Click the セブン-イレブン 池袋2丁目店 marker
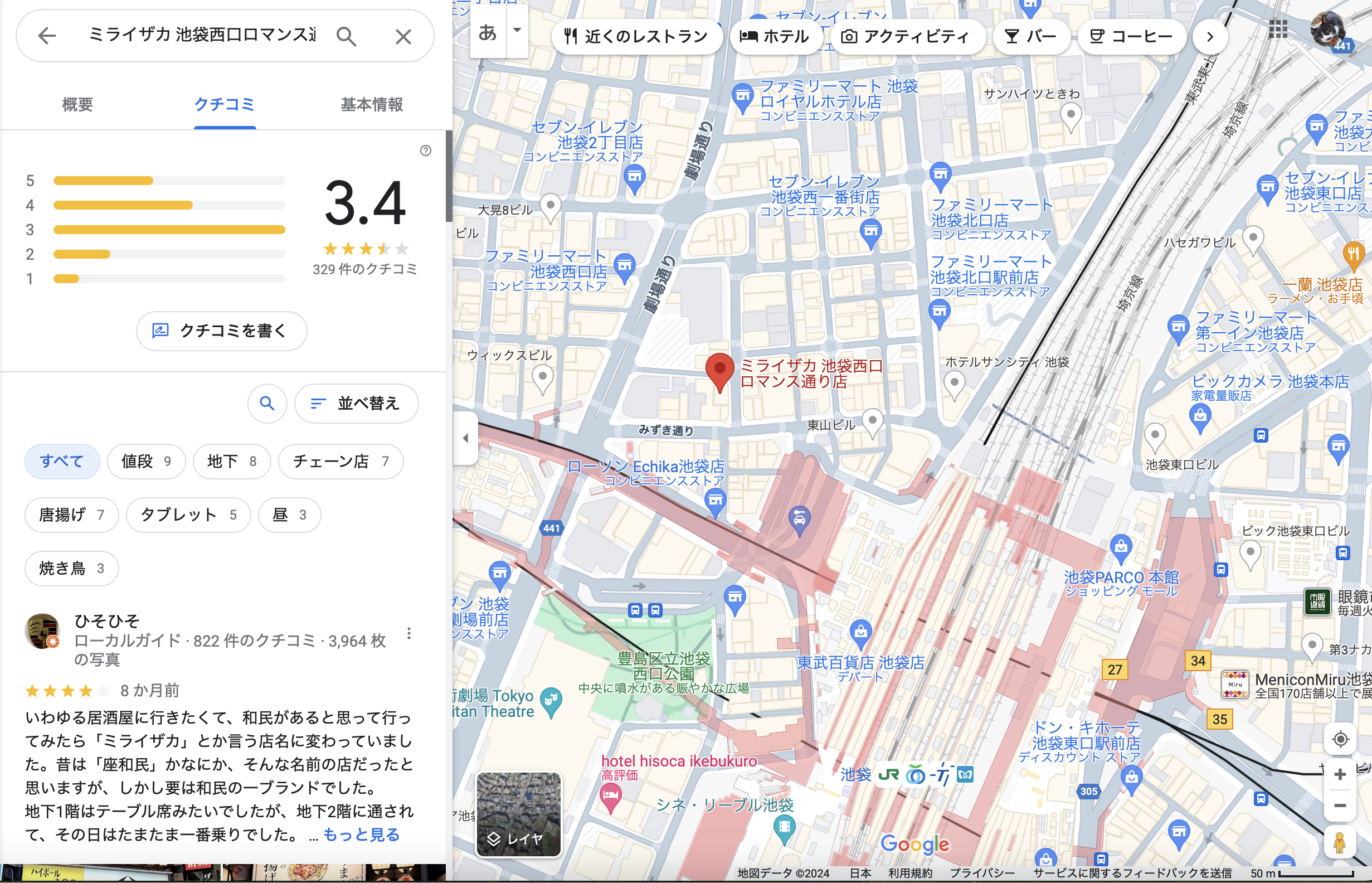Screen dimensions: 1372x883 coord(634,179)
